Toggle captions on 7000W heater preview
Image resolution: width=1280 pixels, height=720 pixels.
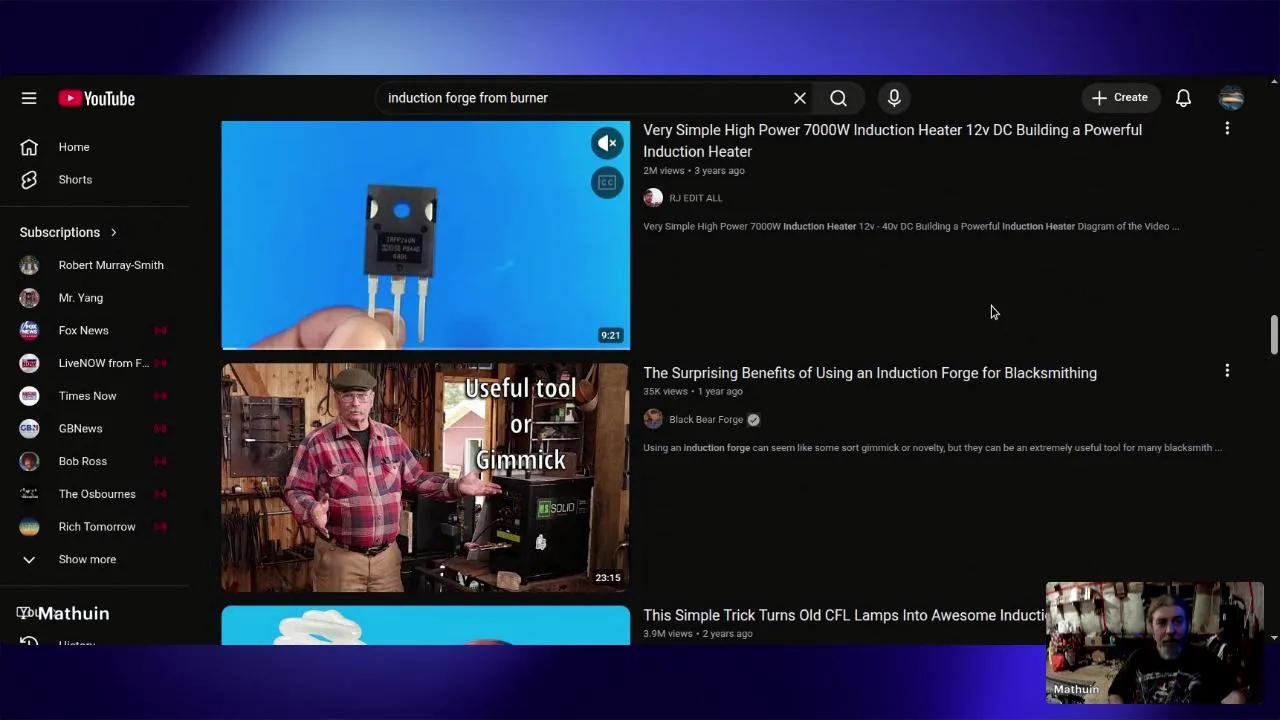tap(607, 182)
